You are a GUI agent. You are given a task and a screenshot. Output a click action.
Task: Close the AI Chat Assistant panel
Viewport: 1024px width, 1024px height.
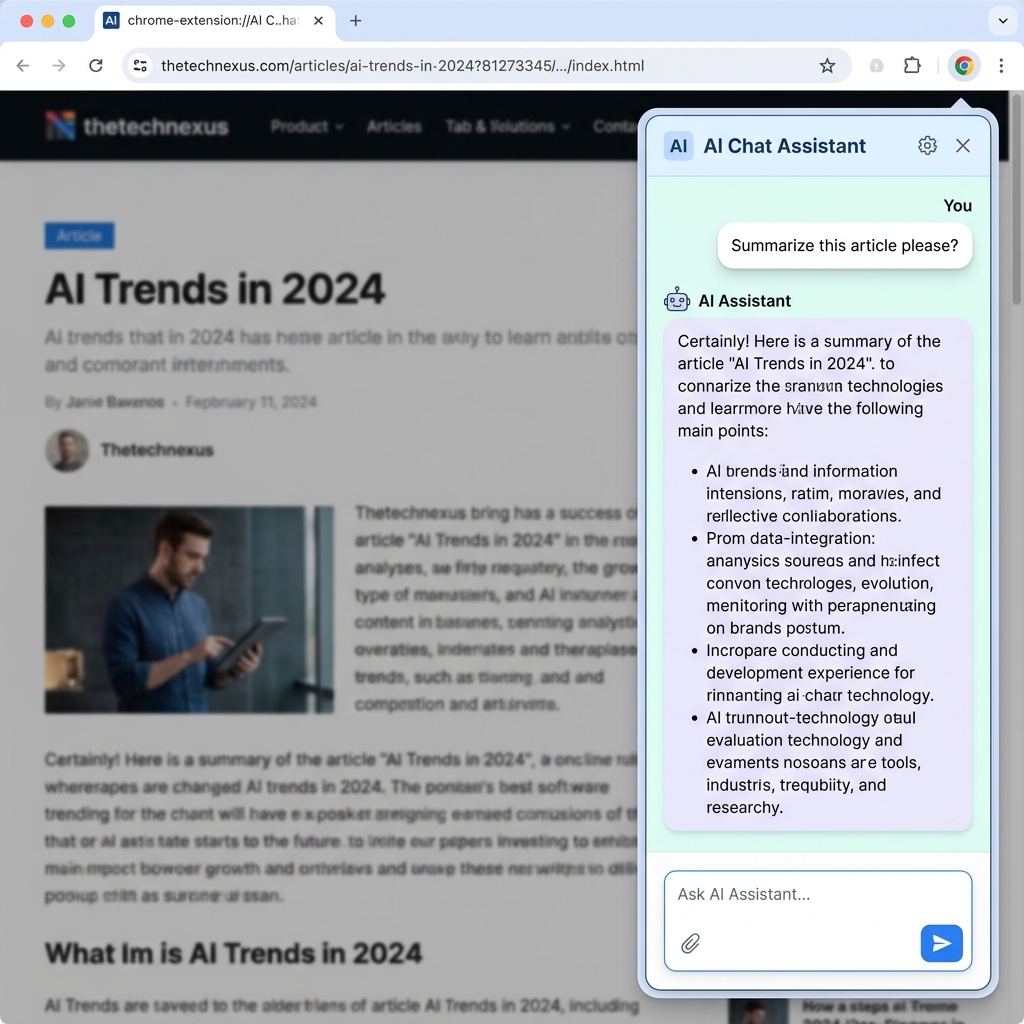pyautogui.click(x=963, y=146)
